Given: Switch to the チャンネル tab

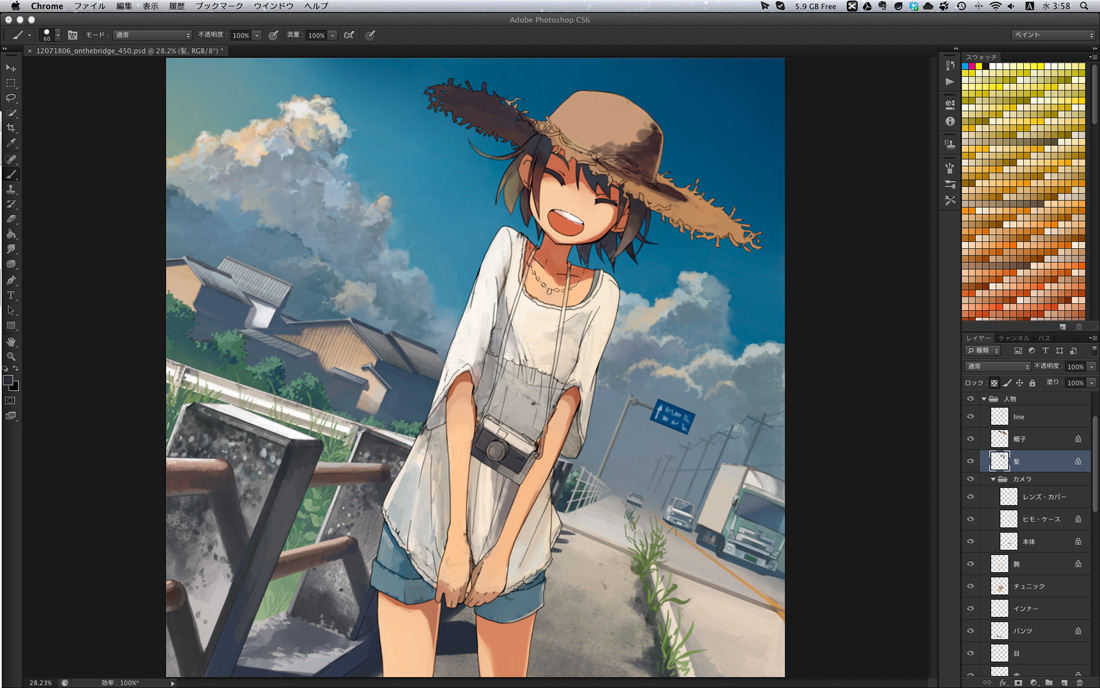Looking at the screenshot, I should [x=1014, y=338].
